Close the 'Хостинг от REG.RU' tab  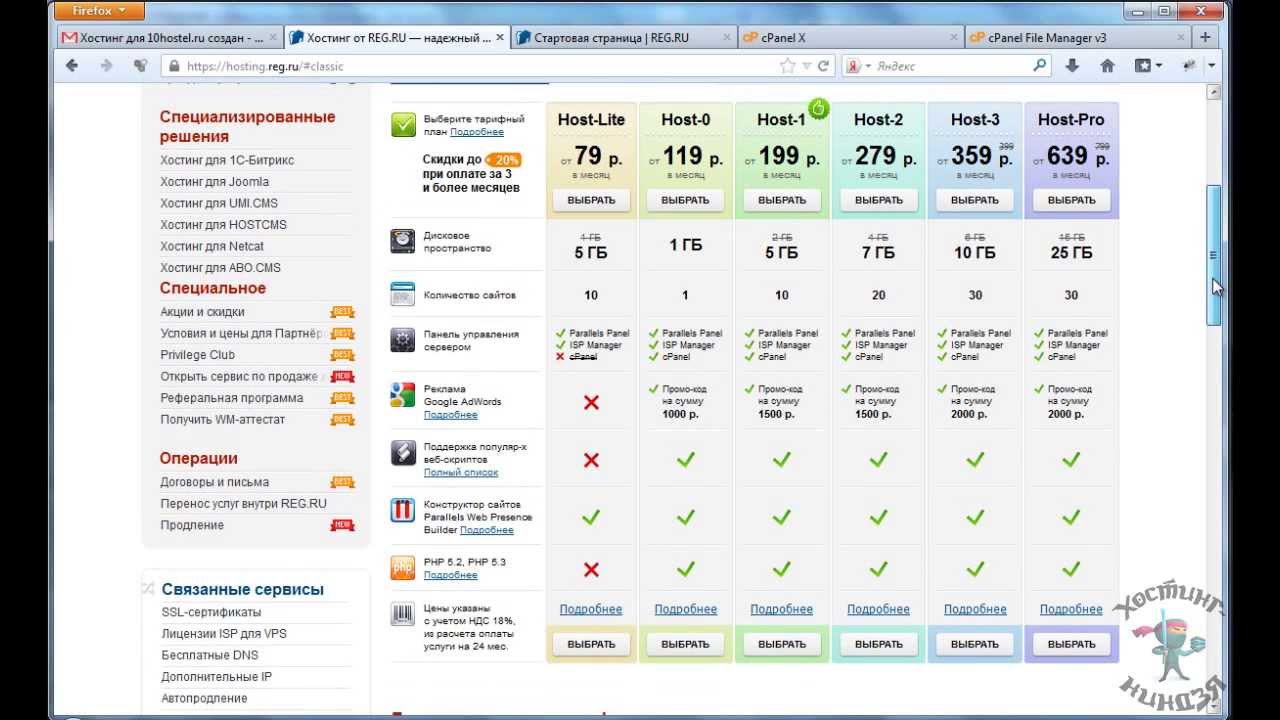point(500,38)
